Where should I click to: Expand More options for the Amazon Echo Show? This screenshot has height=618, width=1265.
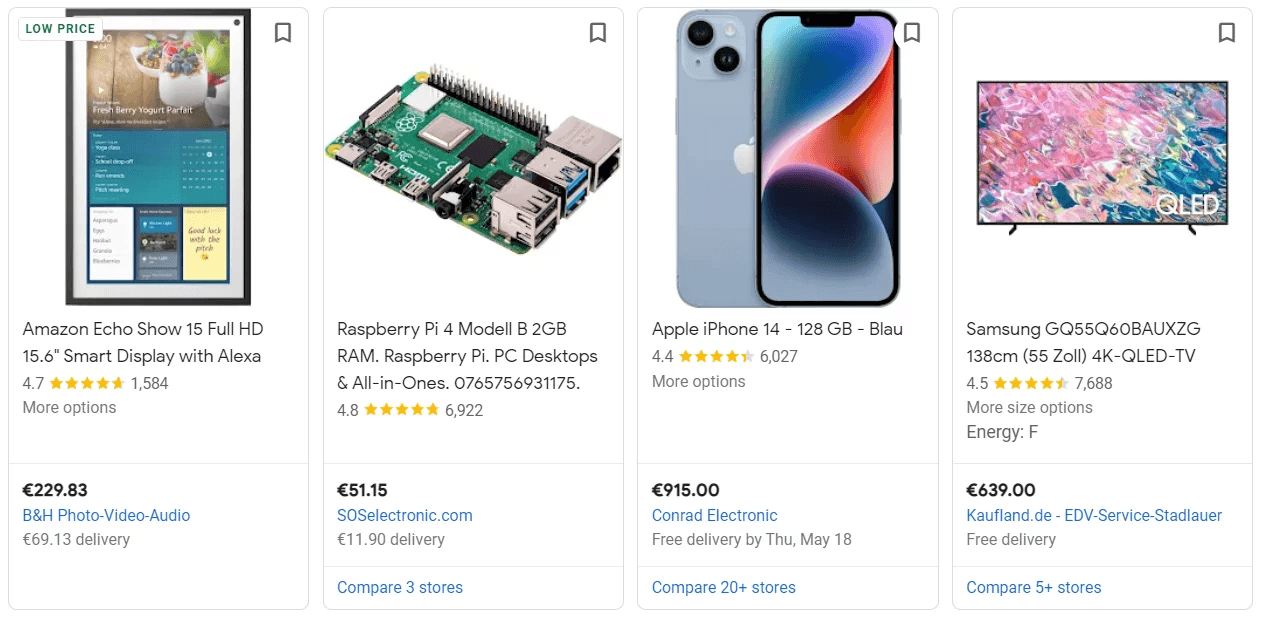click(x=68, y=407)
